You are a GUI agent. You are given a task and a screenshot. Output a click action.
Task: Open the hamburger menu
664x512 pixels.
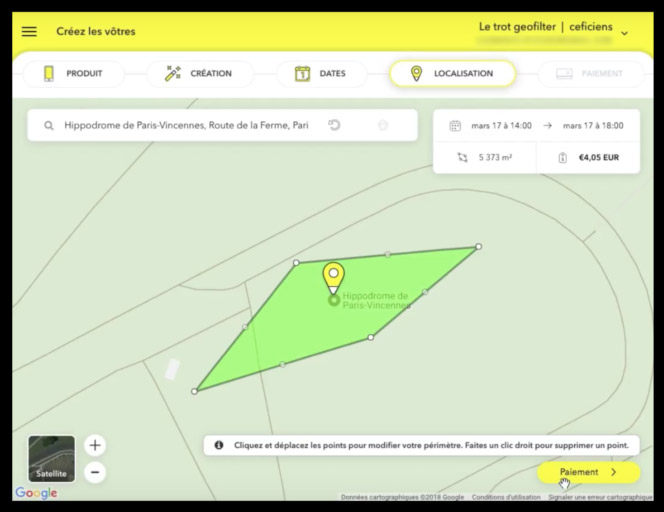(29, 31)
